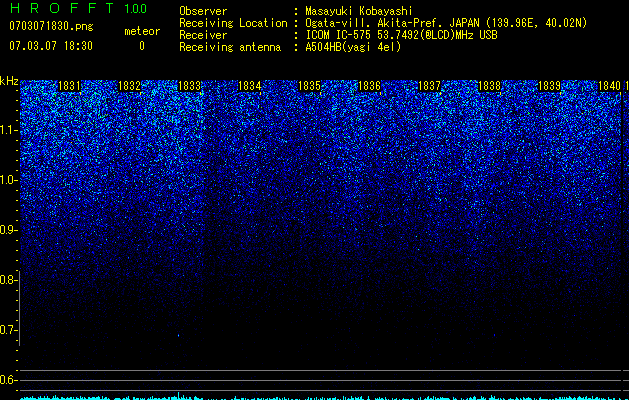Click the 0.9 kHz axis label
This screenshot has height=400, width=629.
(8, 230)
